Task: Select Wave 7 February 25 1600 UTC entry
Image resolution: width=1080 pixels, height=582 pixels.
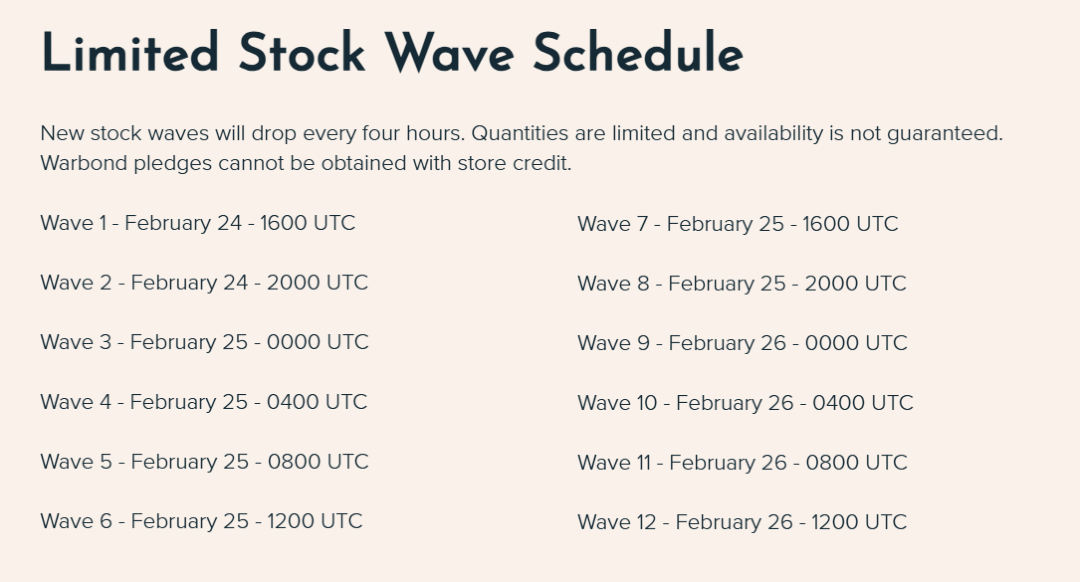Action: 737,224
